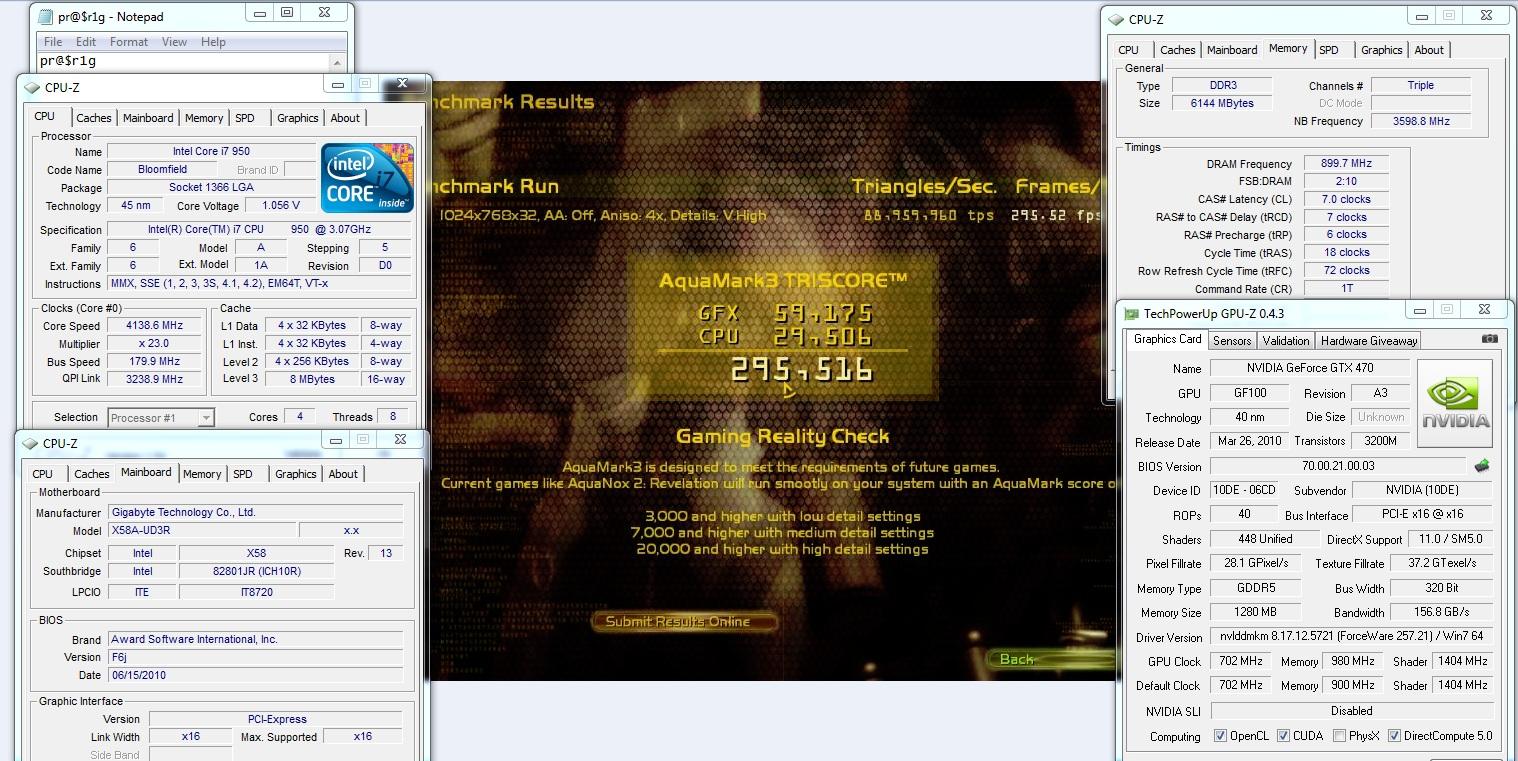Open Memory tab in CPU-Z processor window
Screen dimensions: 1518x761
[x=204, y=118]
